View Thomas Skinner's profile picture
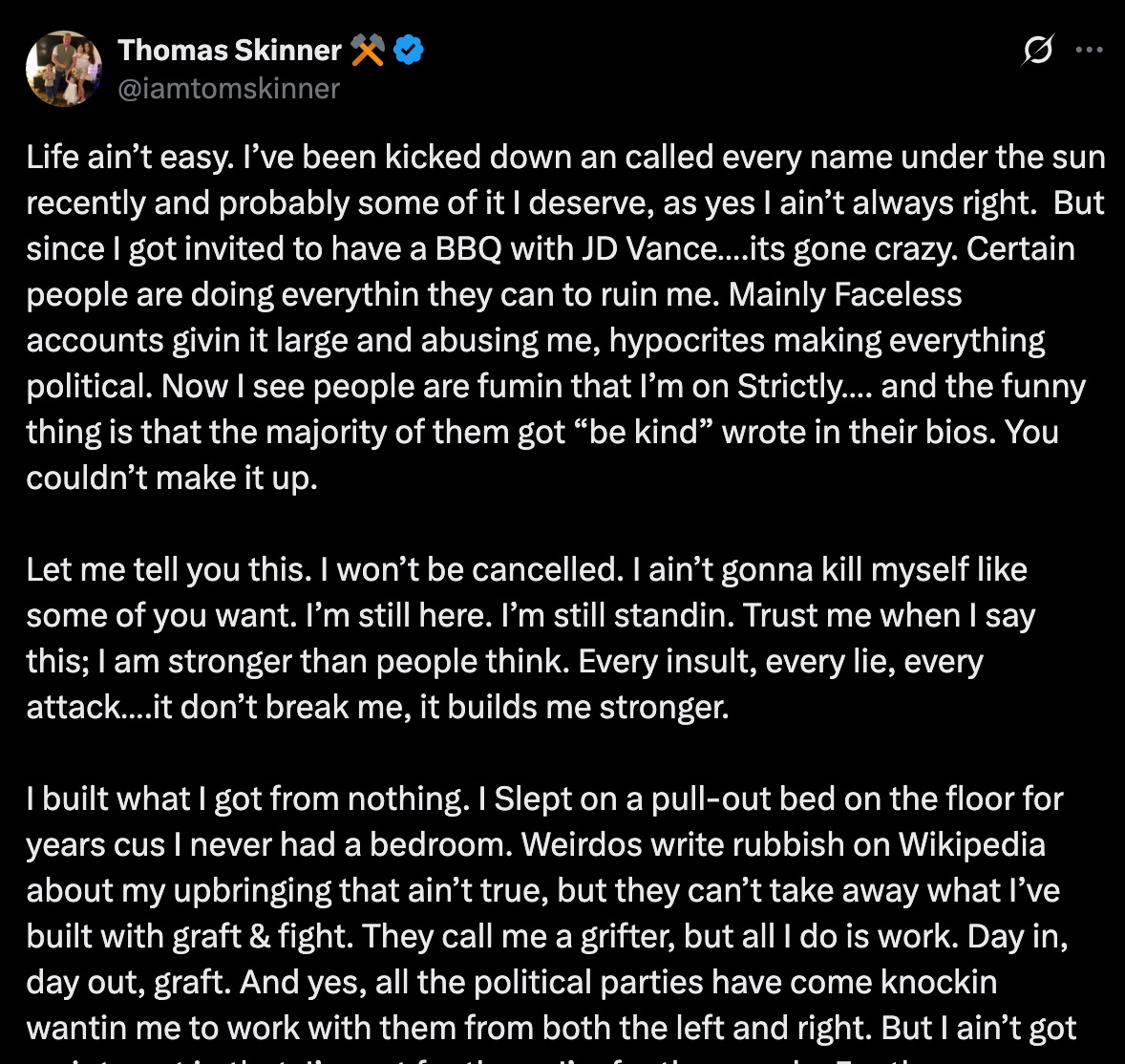Screen dimensions: 1125x1064 point(63,68)
